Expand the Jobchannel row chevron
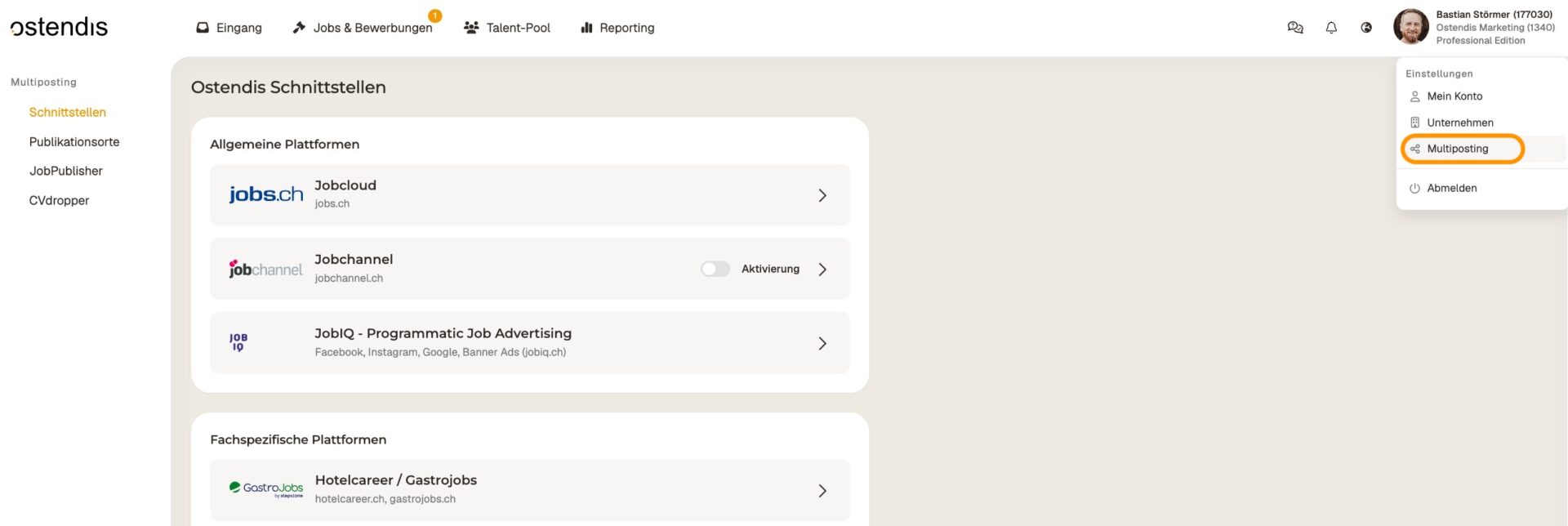The width and height of the screenshot is (1568, 526). 822,269
